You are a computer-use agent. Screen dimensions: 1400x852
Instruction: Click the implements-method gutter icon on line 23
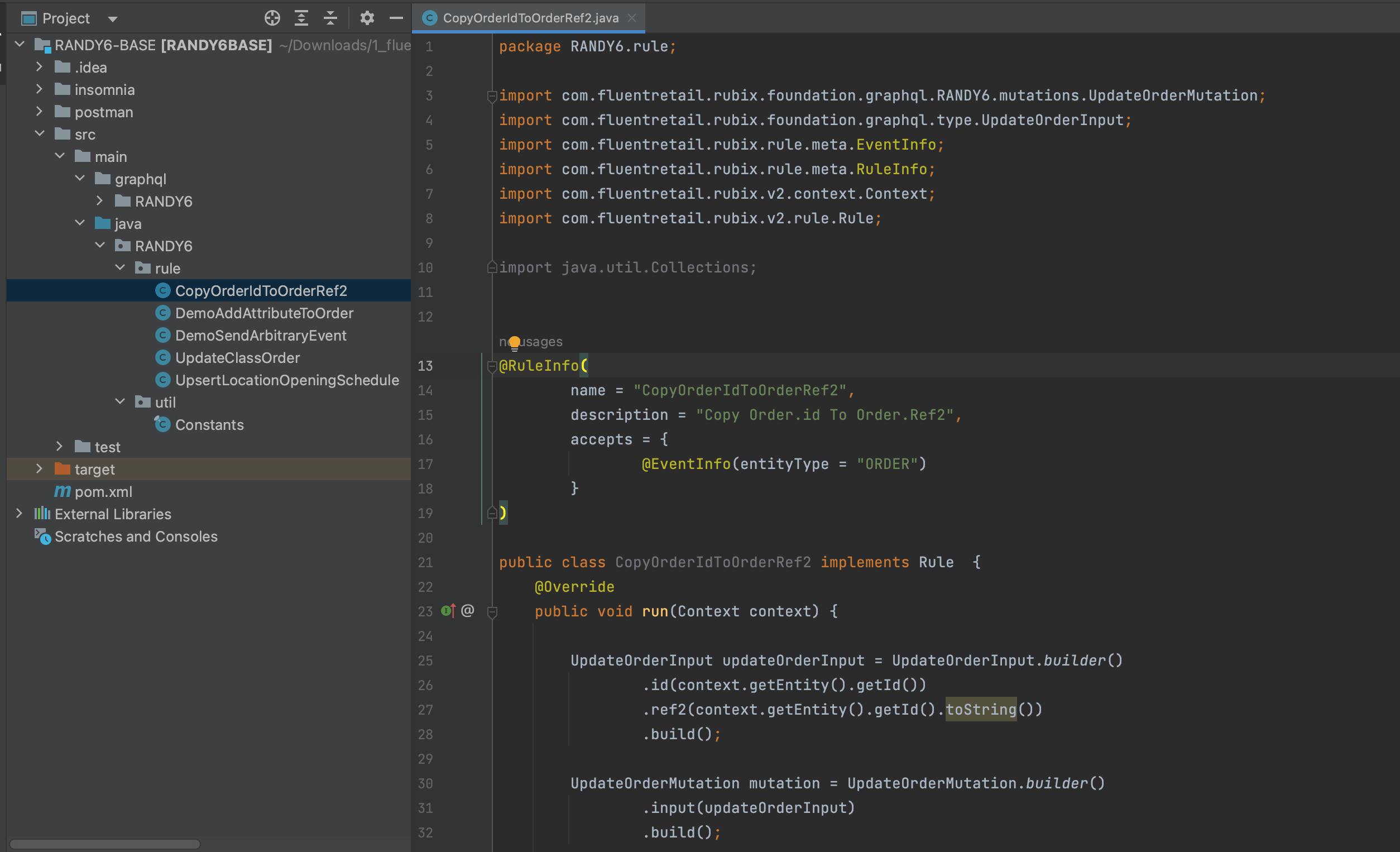[448, 611]
